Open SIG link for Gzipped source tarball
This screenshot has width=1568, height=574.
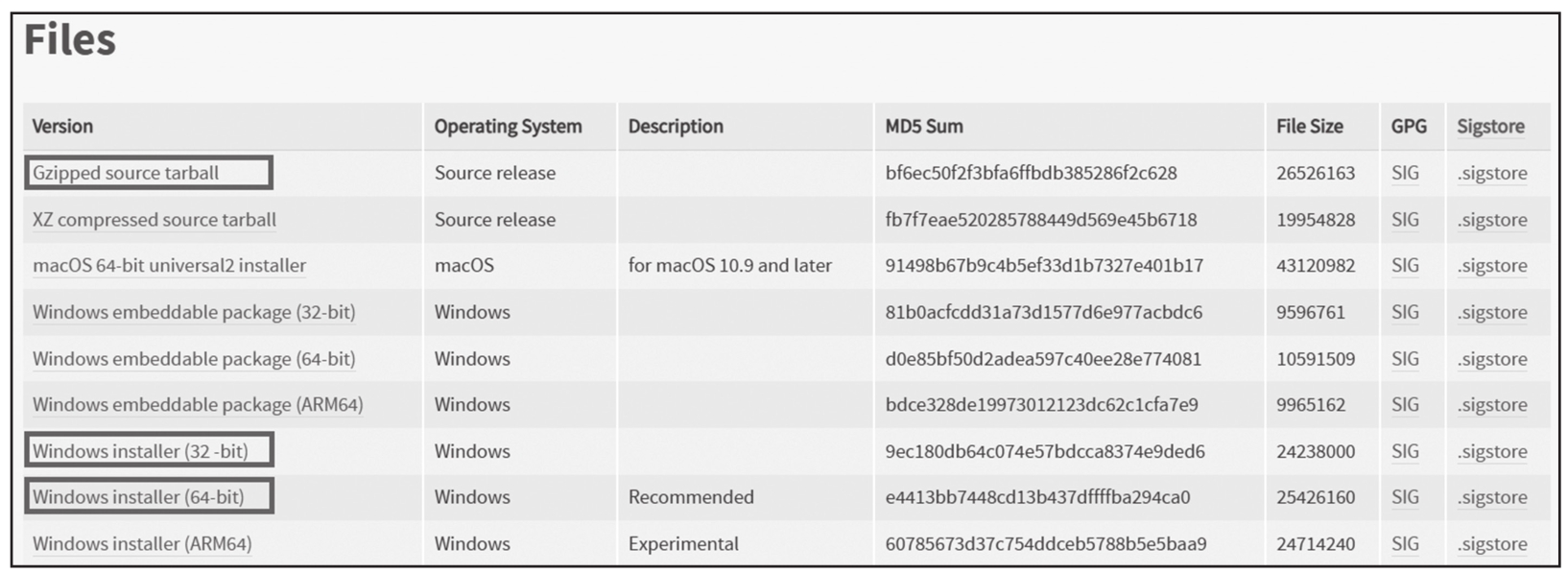point(1405,174)
